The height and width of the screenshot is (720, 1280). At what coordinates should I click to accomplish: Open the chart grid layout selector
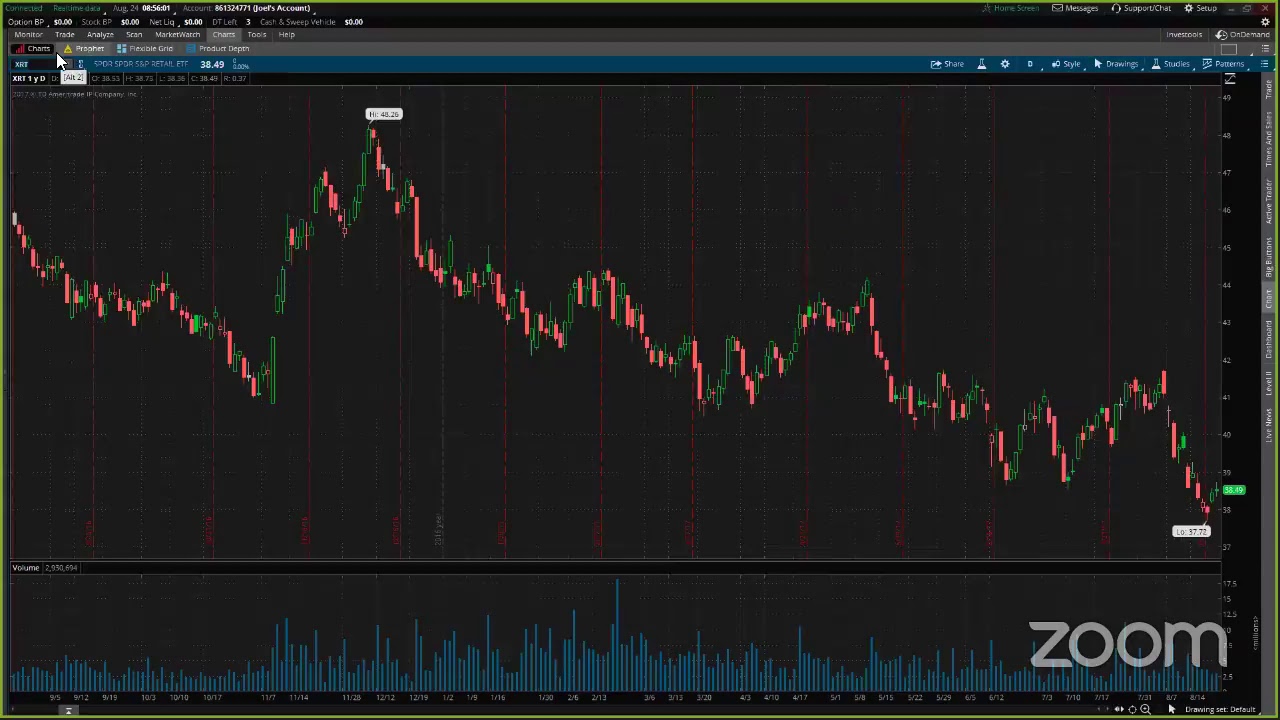[1230, 48]
